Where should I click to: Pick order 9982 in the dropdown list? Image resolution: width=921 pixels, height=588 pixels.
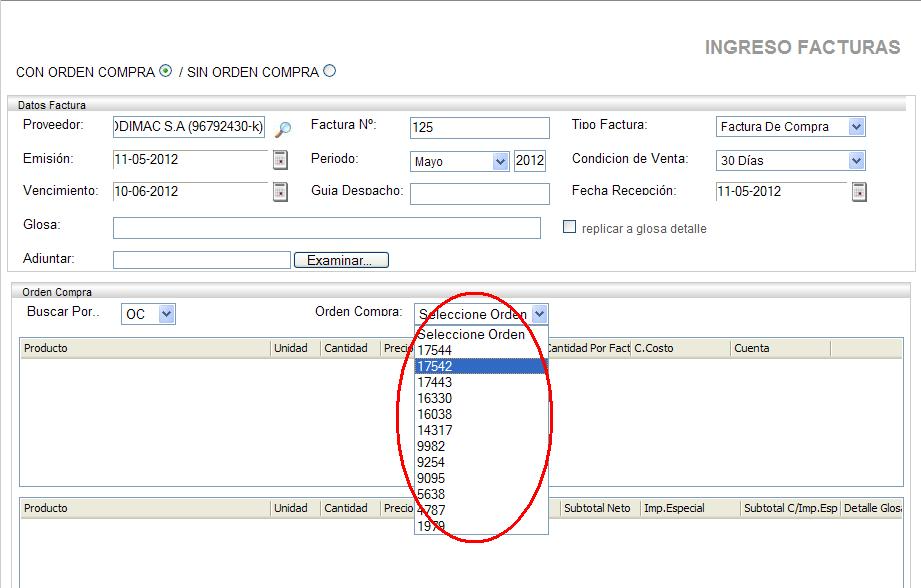(481, 446)
